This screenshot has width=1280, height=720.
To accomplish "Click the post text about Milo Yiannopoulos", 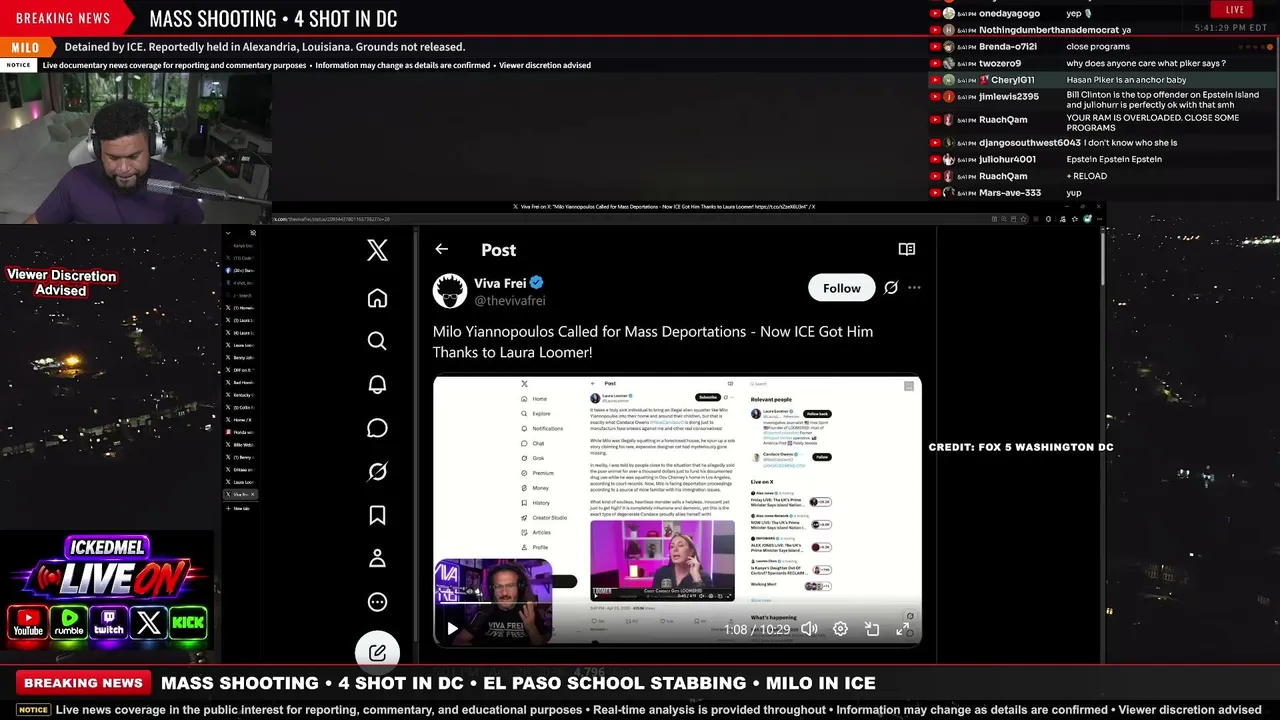I will (x=653, y=341).
